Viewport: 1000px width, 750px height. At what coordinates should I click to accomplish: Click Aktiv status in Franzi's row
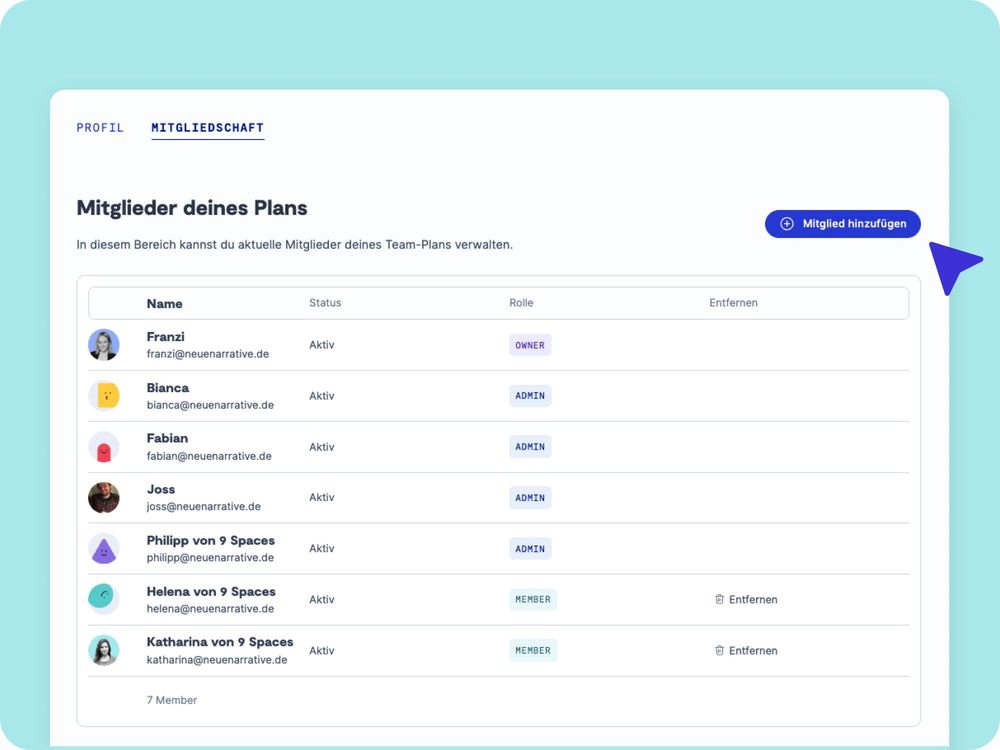[x=322, y=345]
